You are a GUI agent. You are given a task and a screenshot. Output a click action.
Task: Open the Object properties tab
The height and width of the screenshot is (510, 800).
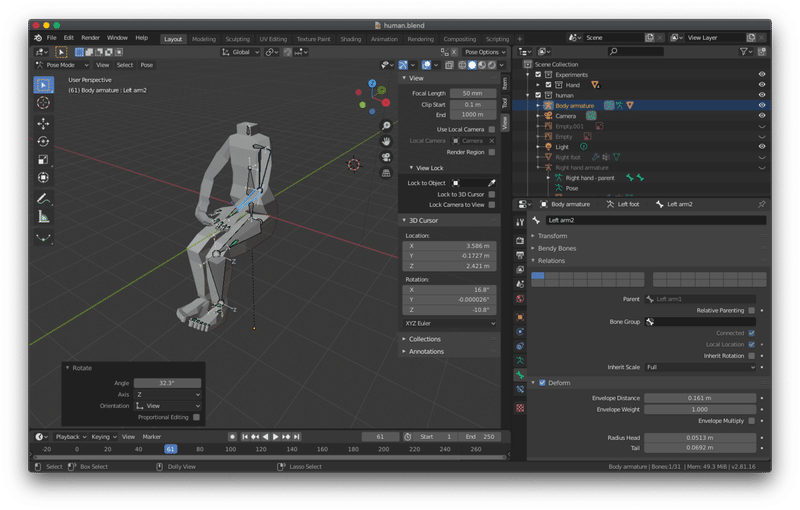tap(520, 317)
